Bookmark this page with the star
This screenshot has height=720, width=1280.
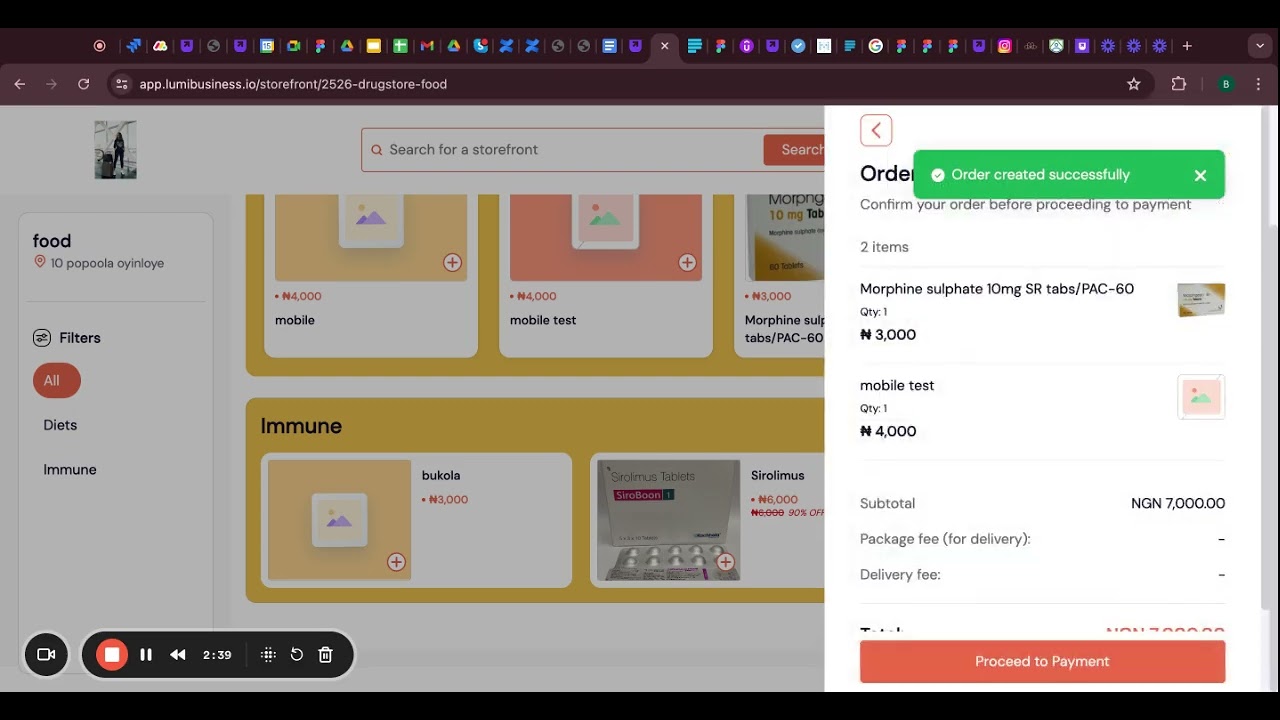[x=1133, y=84]
